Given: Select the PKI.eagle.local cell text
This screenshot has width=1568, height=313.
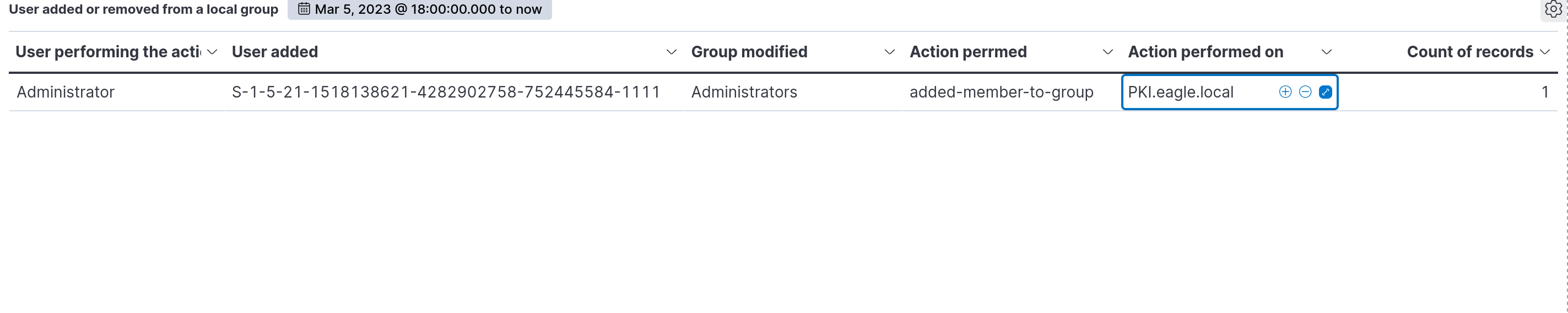Looking at the screenshot, I should [x=1180, y=92].
